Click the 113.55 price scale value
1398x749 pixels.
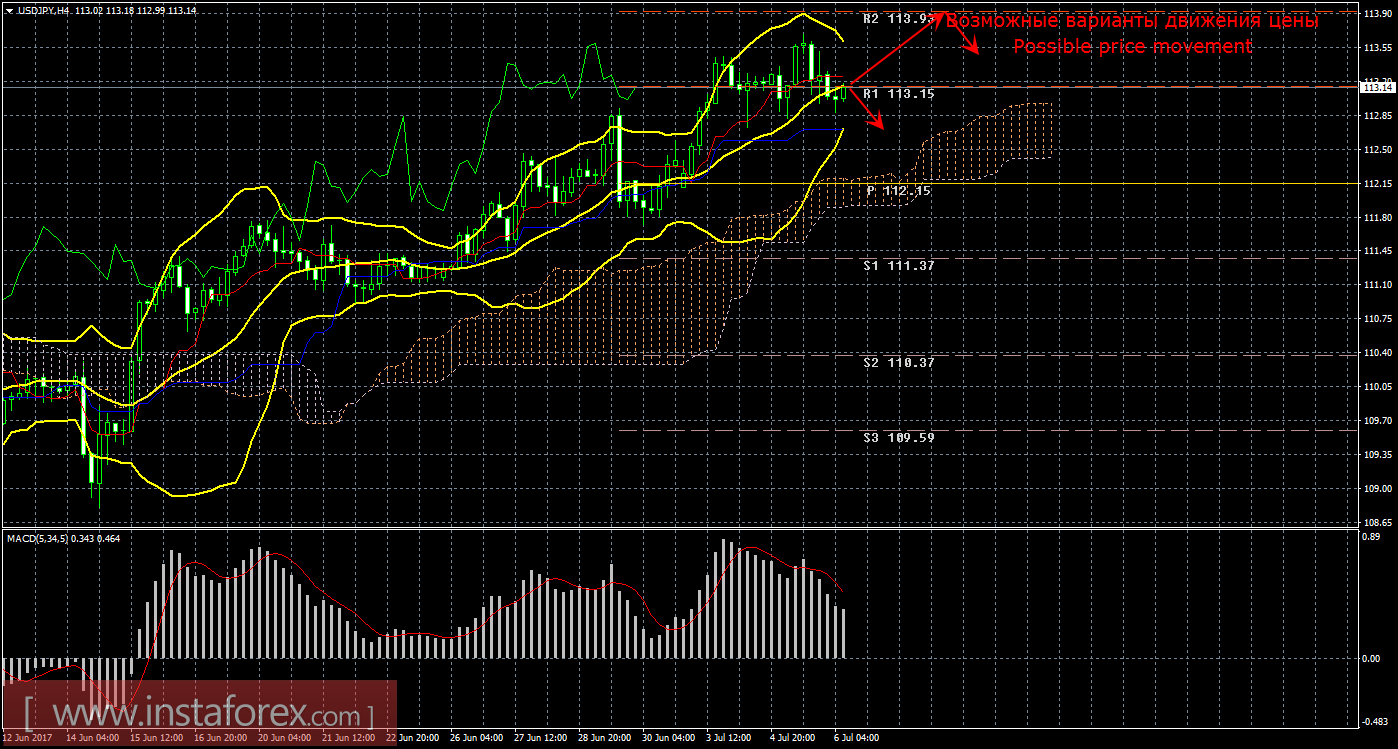(x=1378, y=48)
